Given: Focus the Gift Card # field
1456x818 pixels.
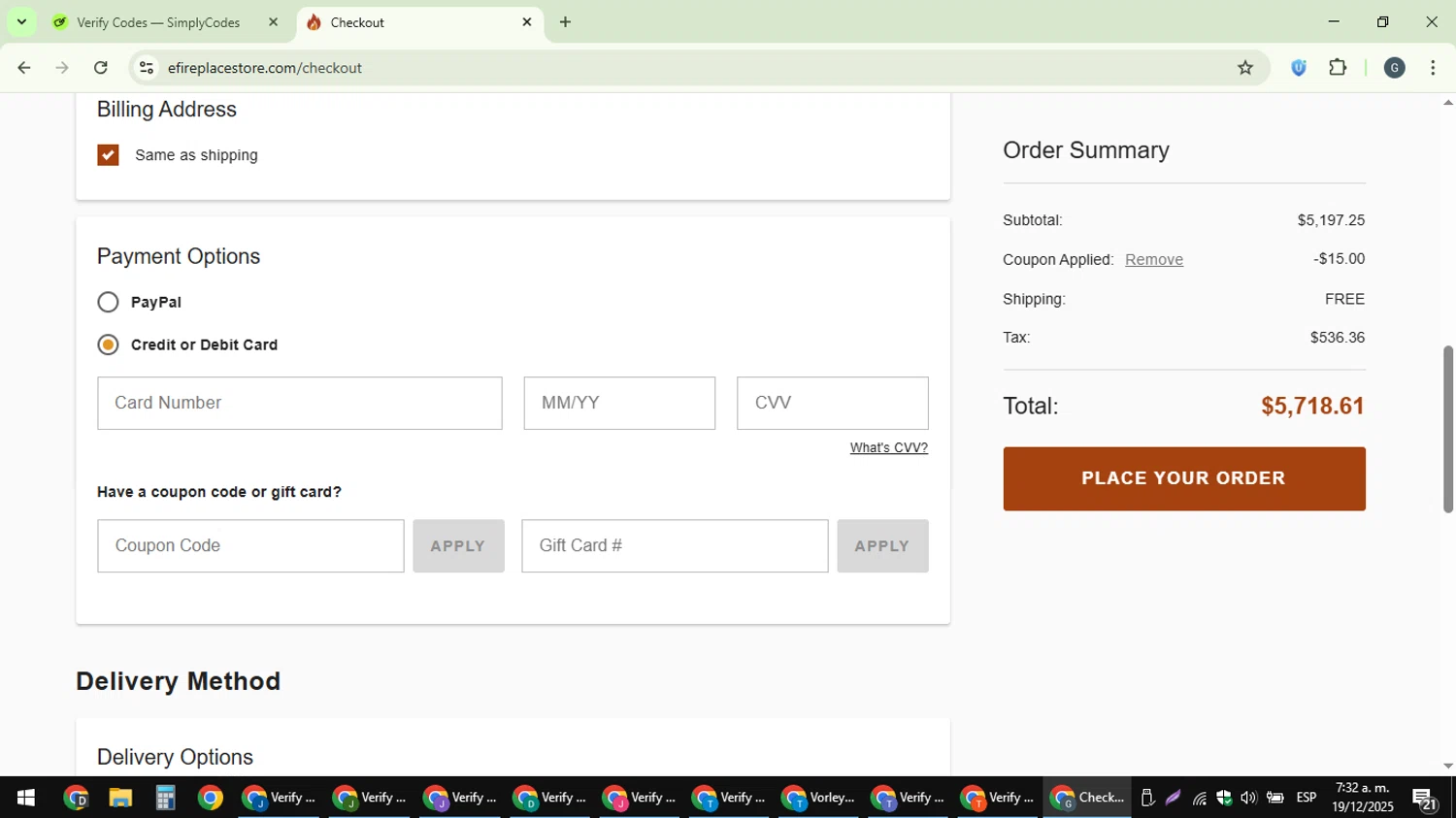Looking at the screenshot, I should click(675, 545).
